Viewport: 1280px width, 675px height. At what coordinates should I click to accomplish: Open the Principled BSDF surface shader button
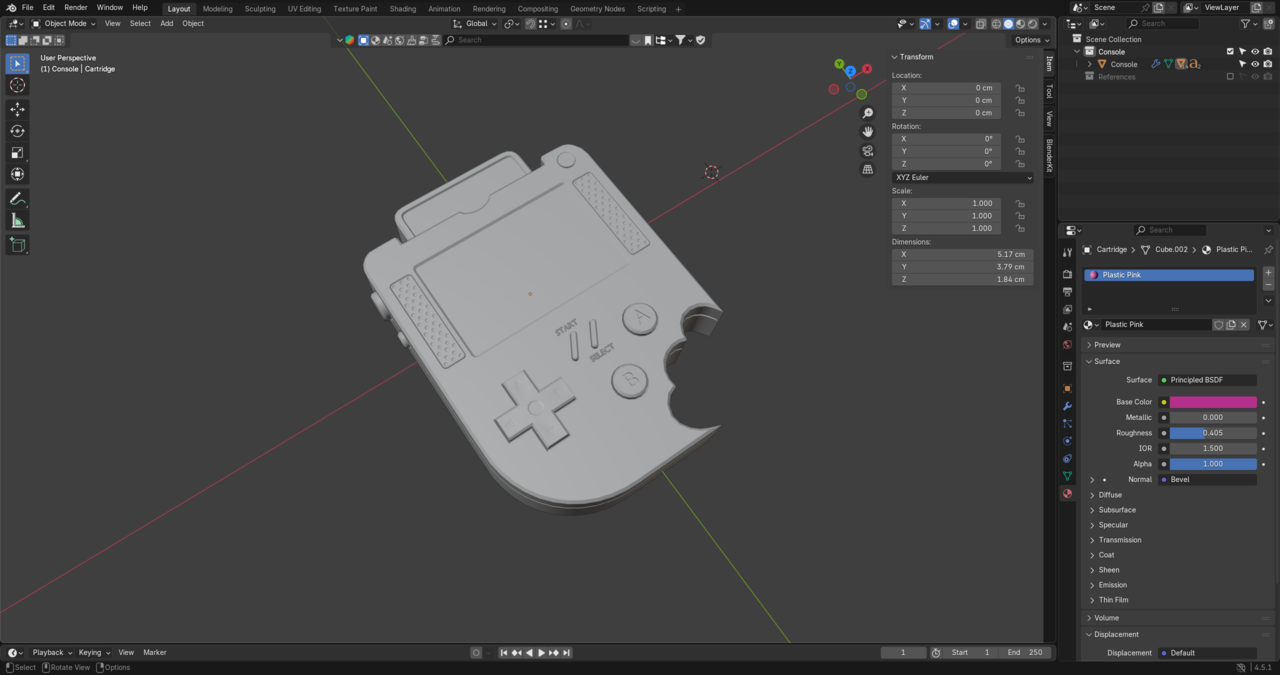point(1207,380)
